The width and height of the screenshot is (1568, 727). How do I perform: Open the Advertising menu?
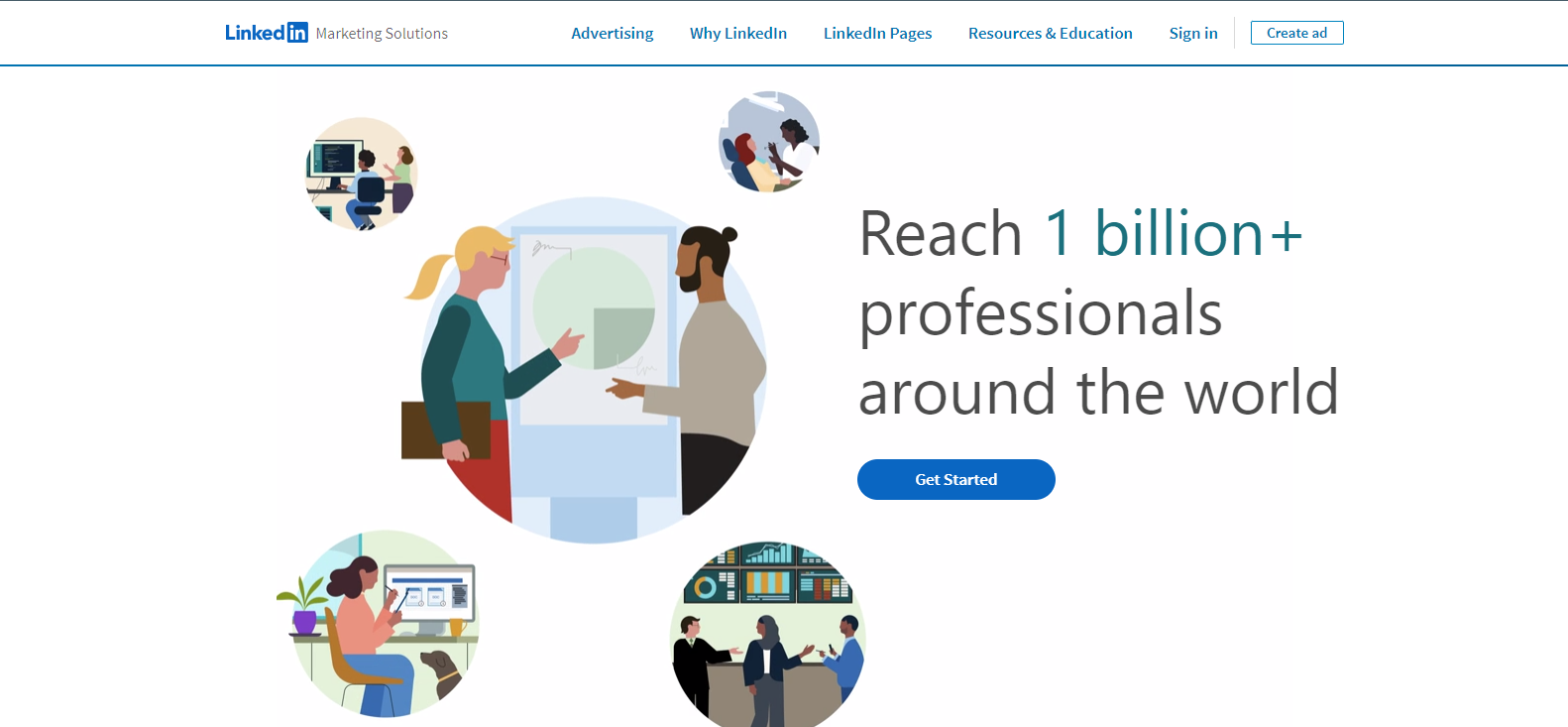pos(612,34)
